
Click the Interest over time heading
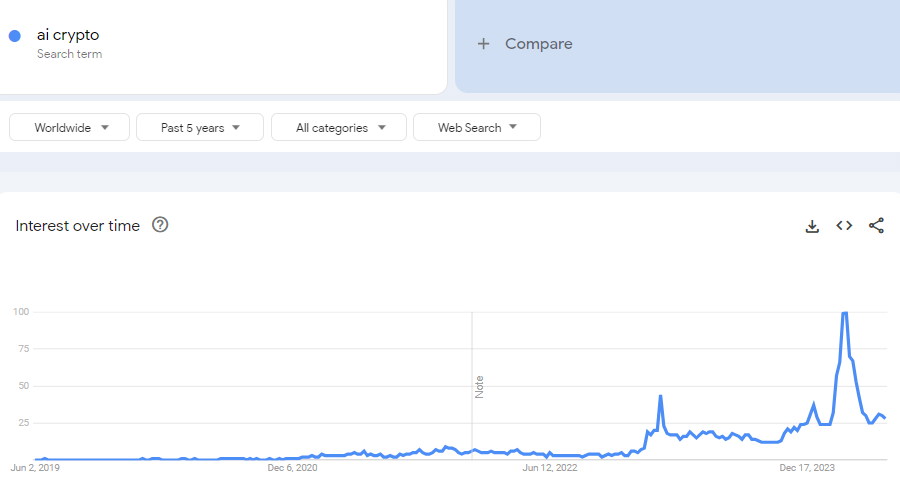(x=78, y=226)
